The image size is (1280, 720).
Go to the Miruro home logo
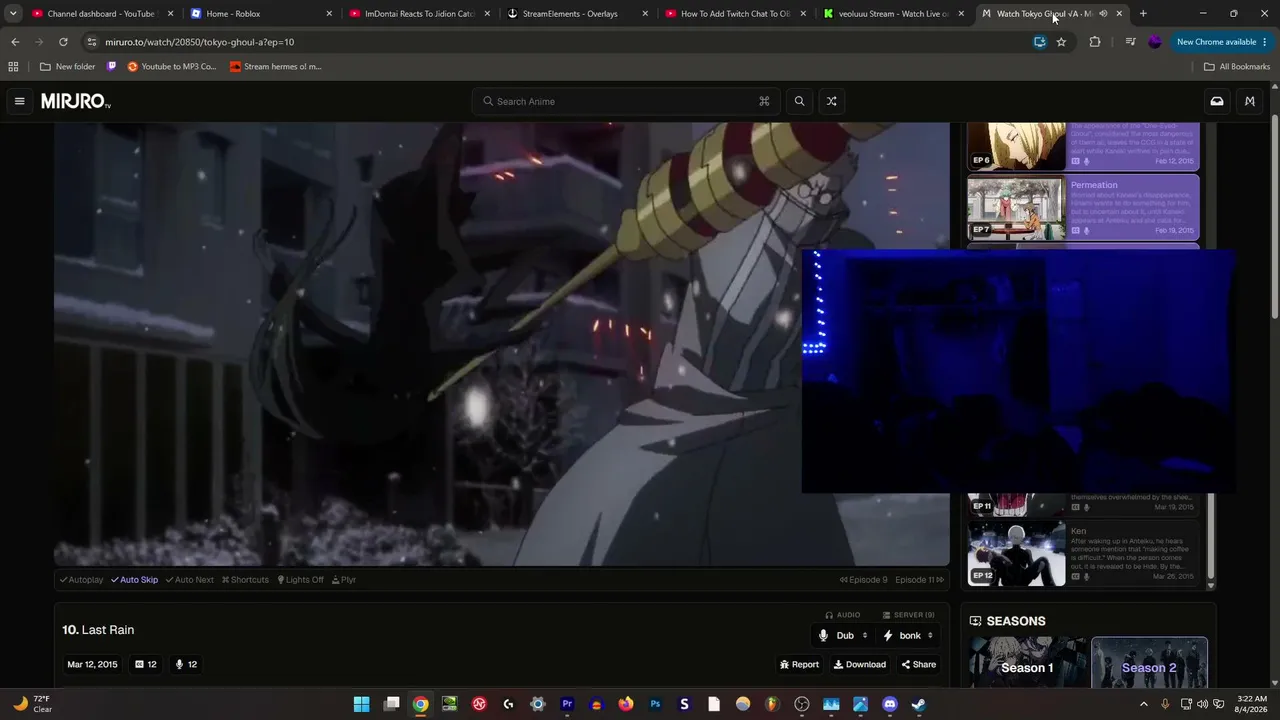tap(76, 101)
